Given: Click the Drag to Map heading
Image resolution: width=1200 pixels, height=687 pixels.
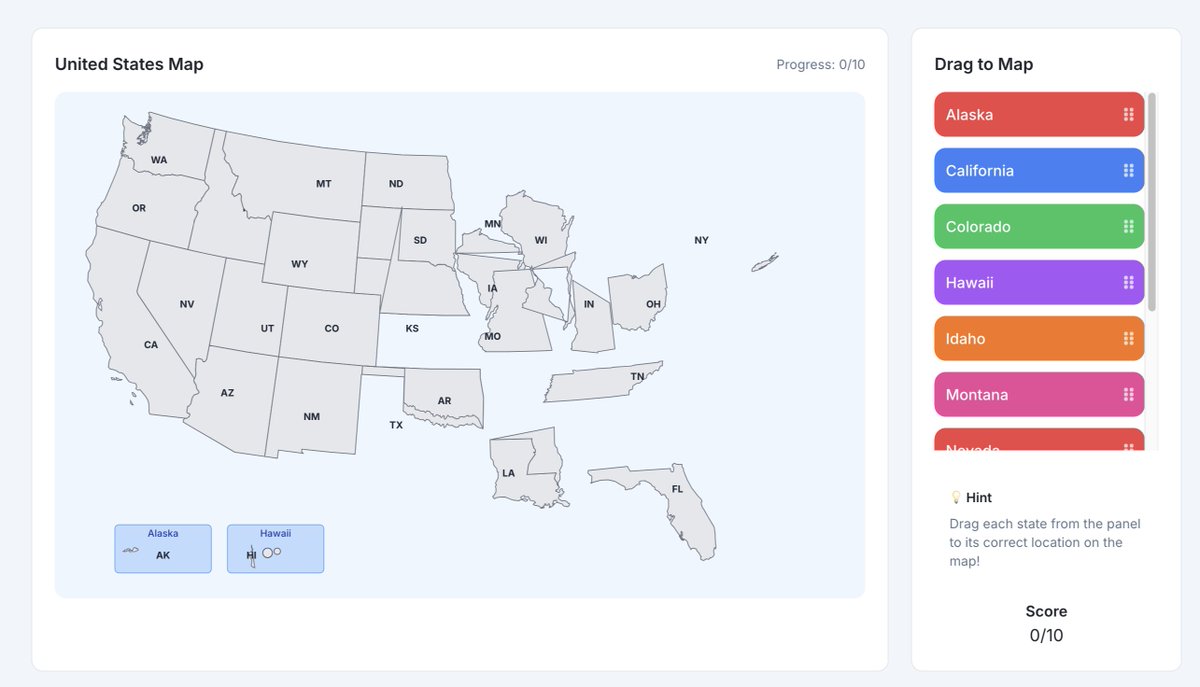Looking at the screenshot, I should 984,65.
